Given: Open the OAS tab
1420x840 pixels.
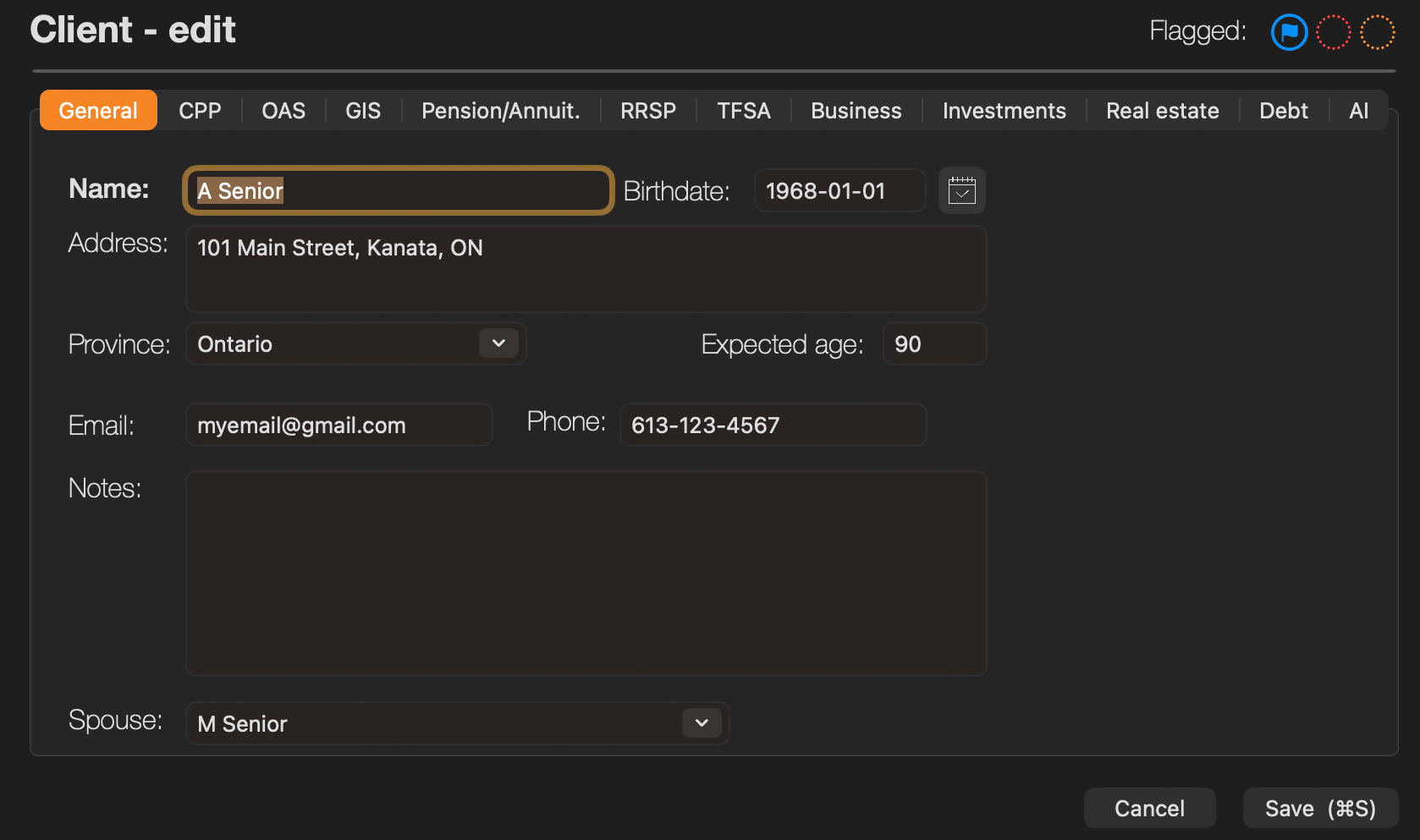Looking at the screenshot, I should 283,110.
